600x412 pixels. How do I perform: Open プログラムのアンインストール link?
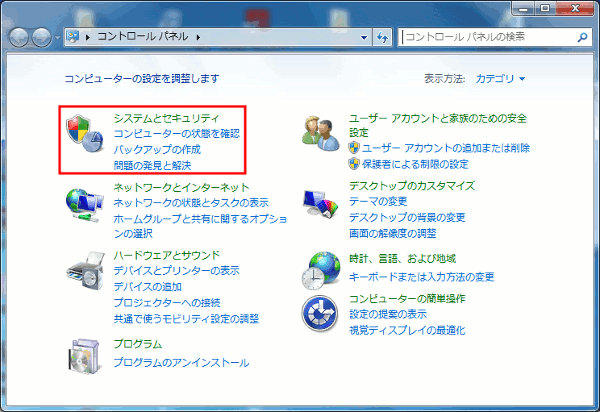point(181,362)
